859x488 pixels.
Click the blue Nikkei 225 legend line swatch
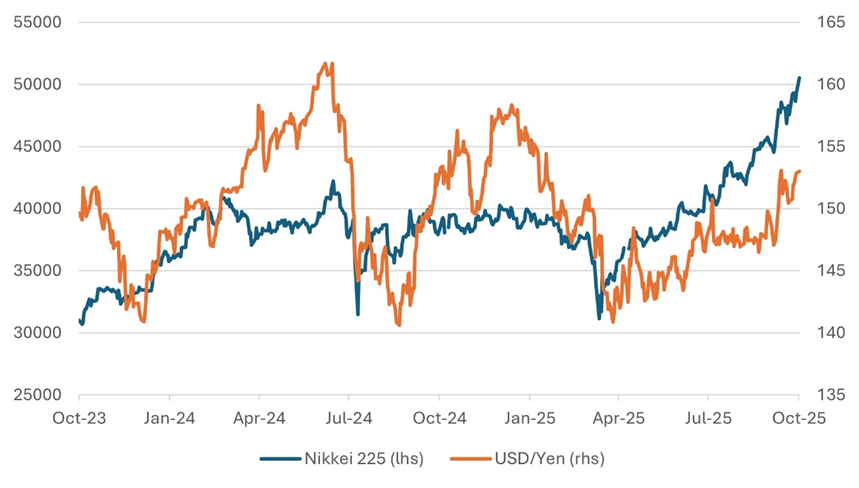[x=279, y=459]
